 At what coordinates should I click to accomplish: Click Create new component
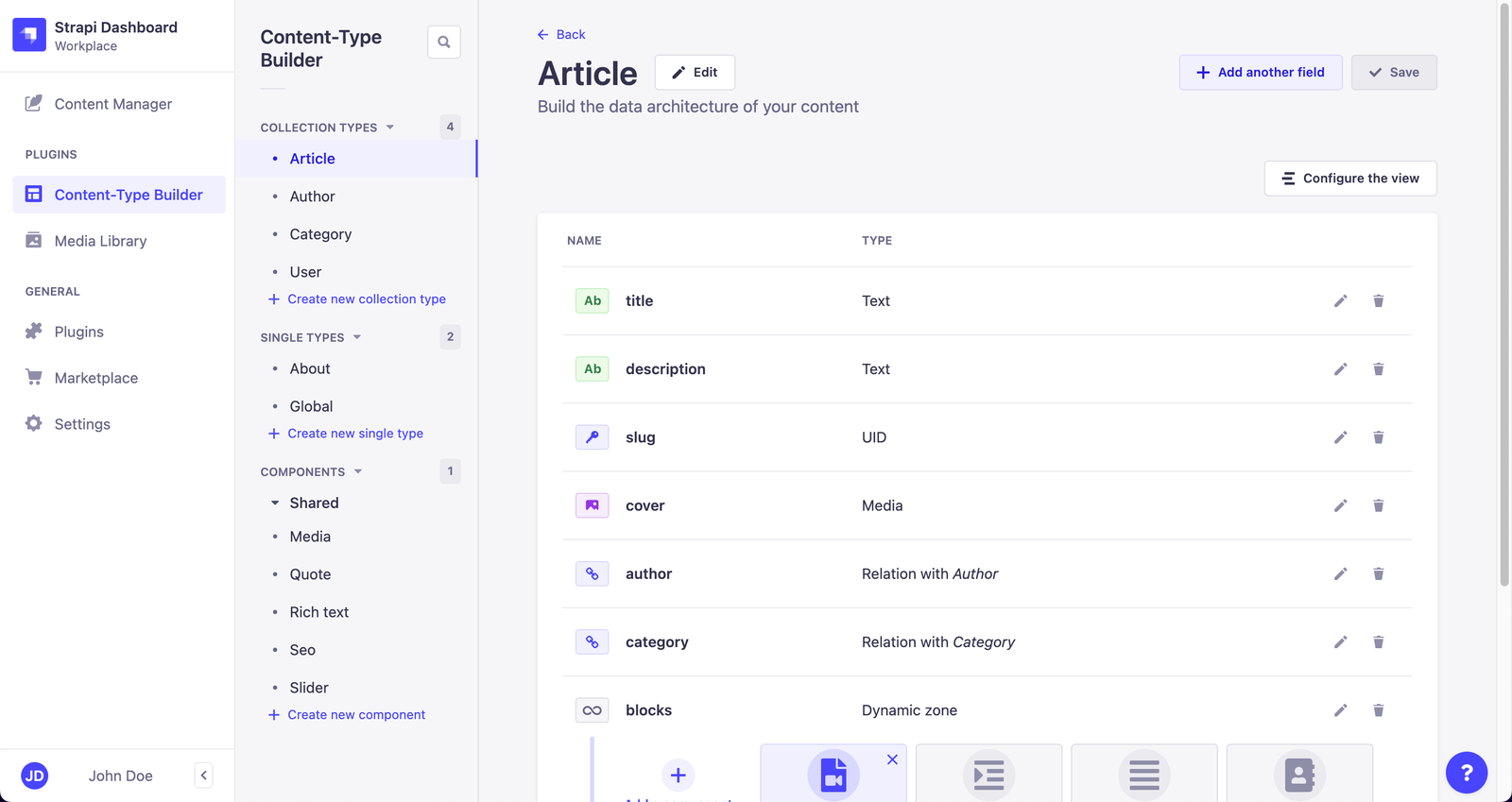tap(347, 715)
